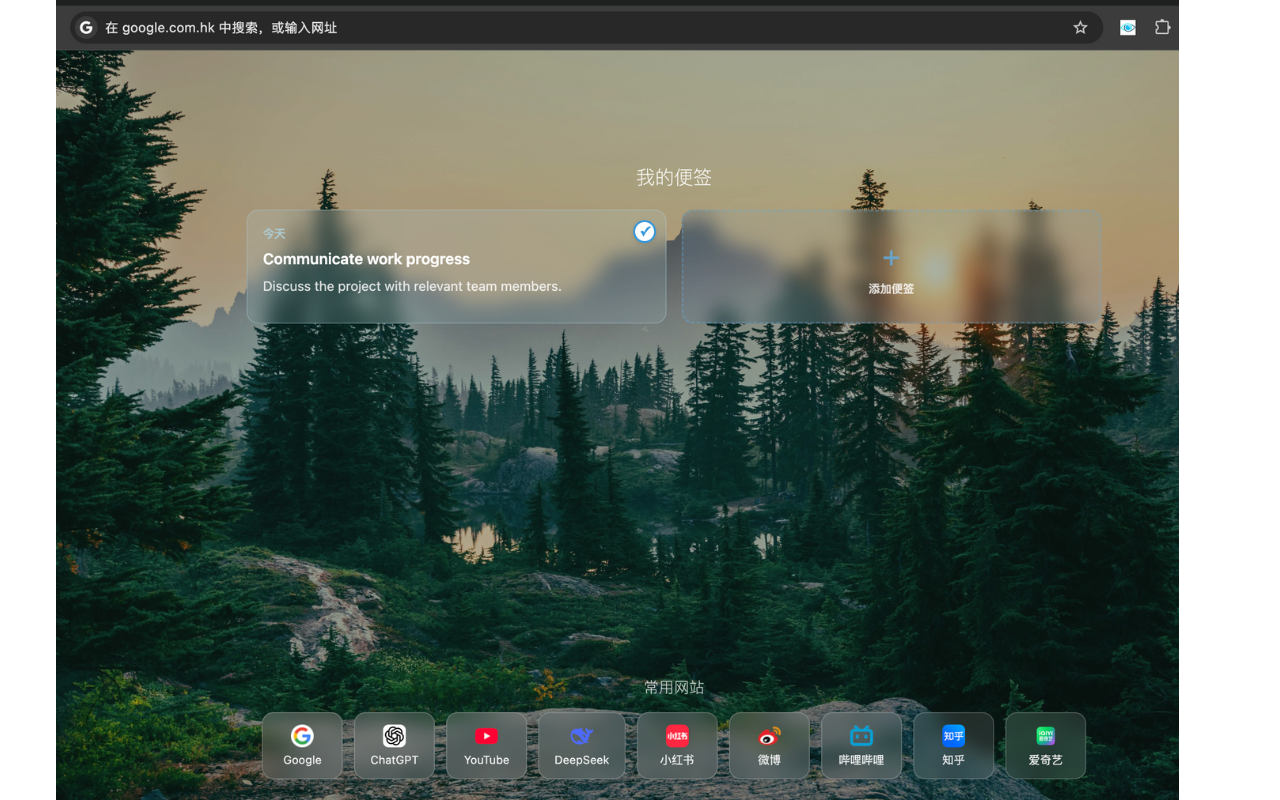The width and height of the screenshot is (1280, 800).
Task: Click the 我的便签 heading
Action: click(x=674, y=178)
